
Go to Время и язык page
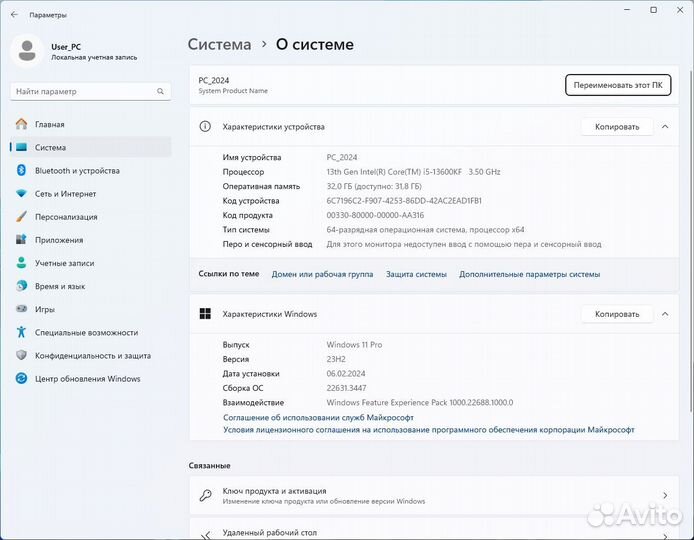(90, 286)
